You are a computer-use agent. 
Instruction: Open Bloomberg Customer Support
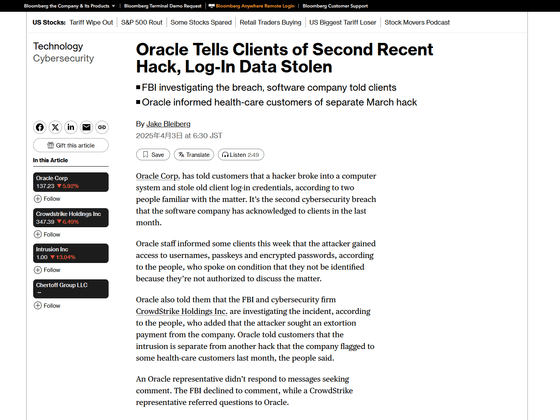[x=335, y=6]
